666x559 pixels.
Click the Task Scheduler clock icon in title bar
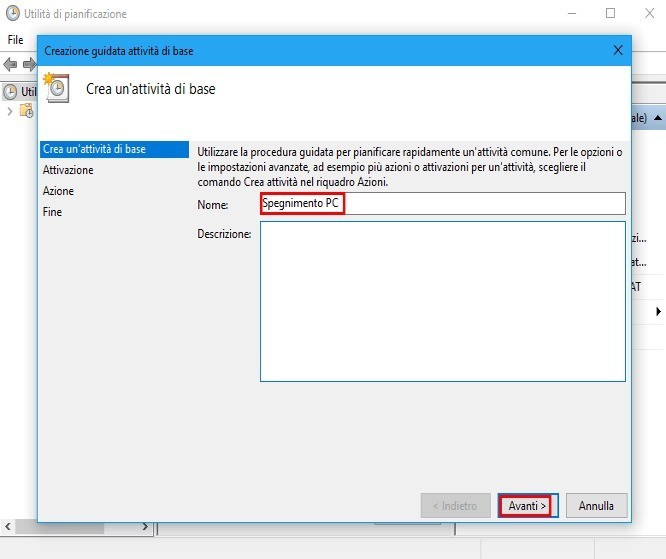click(x=12, y=14)
